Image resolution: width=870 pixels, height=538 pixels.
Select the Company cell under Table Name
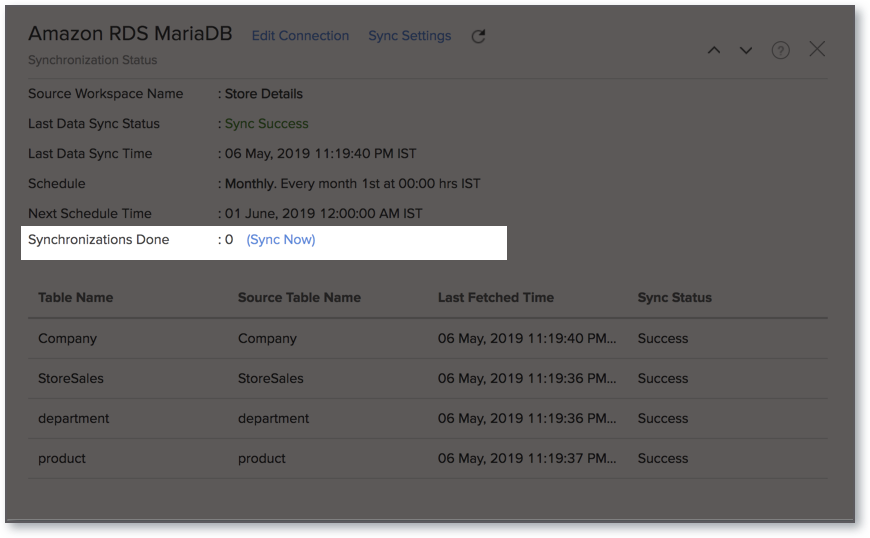point(67,338)
